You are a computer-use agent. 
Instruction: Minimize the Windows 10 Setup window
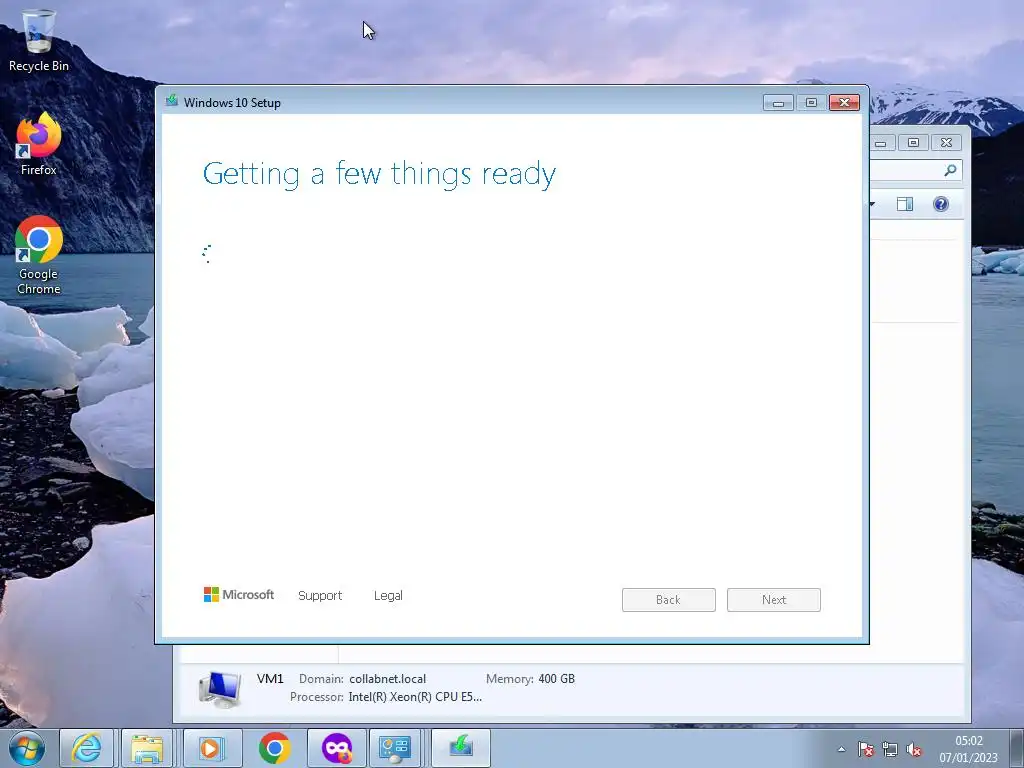[x=778, y=103]
